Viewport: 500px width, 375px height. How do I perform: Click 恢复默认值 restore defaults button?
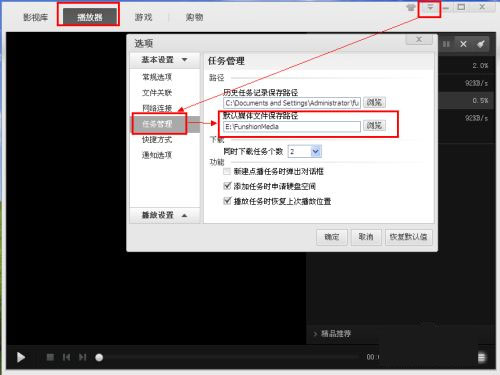408,237
